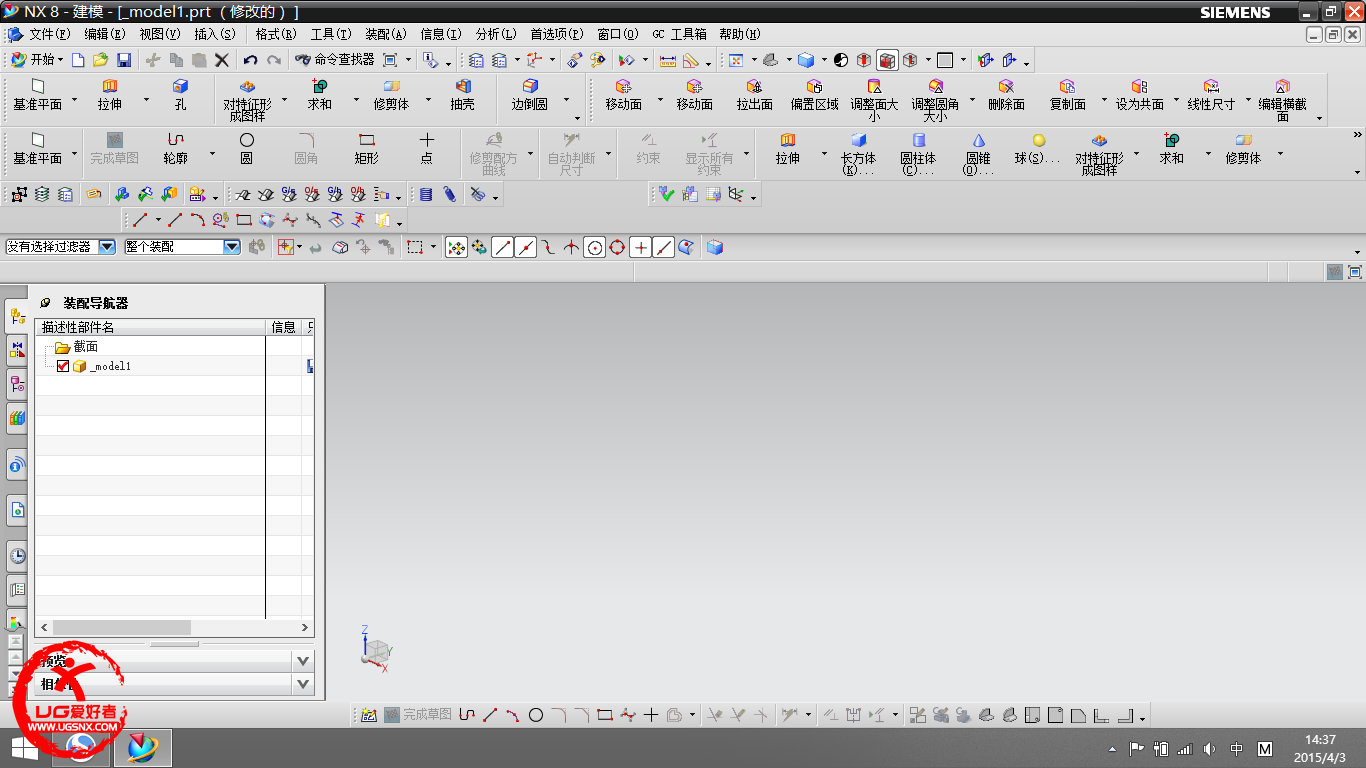Select the 偏置区域 offset region tool
The width and height of the screenshot is (1366, 768).
[x=814, y=95]
